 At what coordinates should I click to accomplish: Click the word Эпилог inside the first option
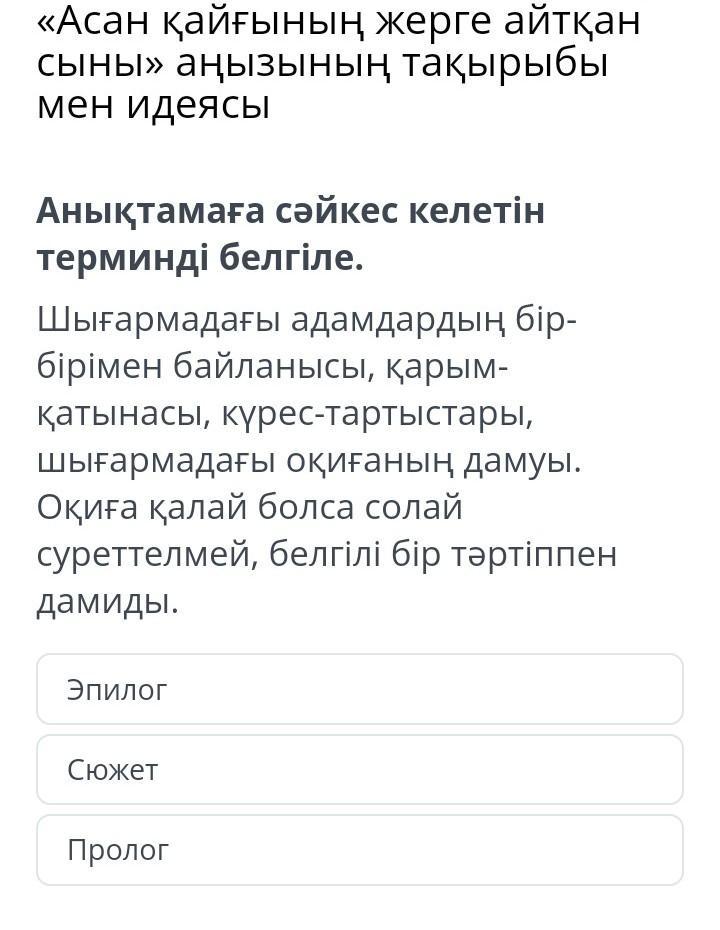(x=117, y=690)
